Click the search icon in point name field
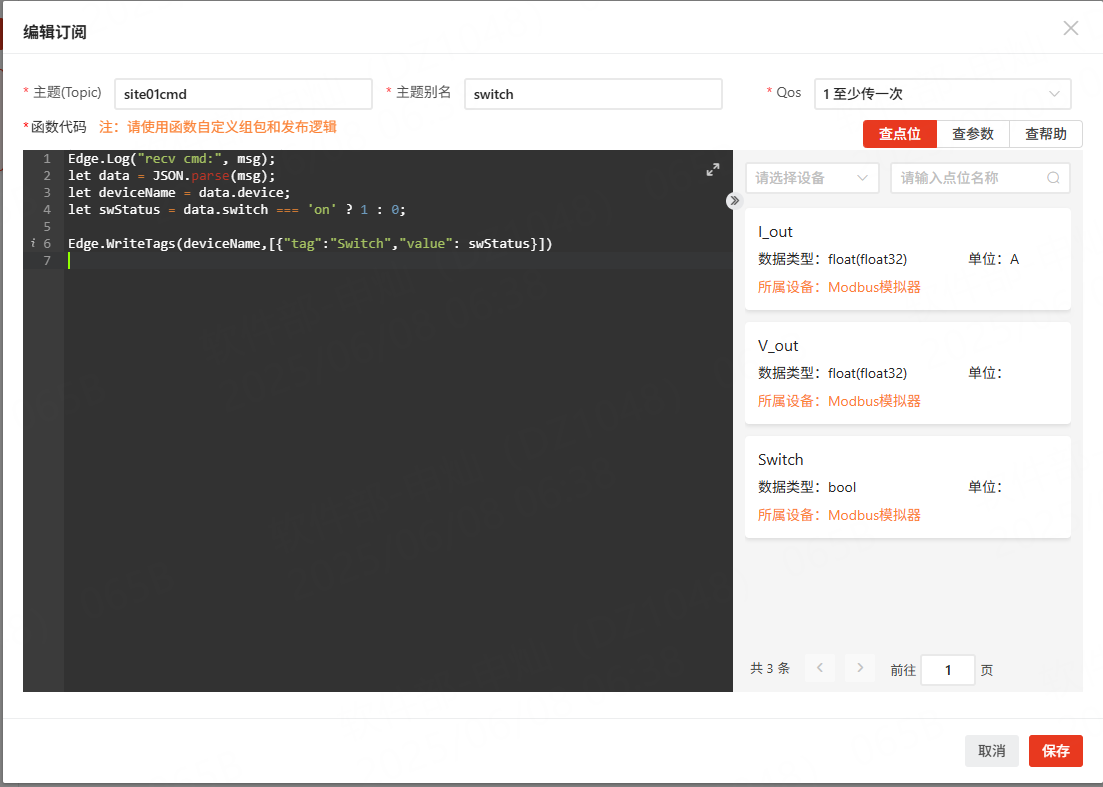1103x787 pixels. tap(1053, 178)
